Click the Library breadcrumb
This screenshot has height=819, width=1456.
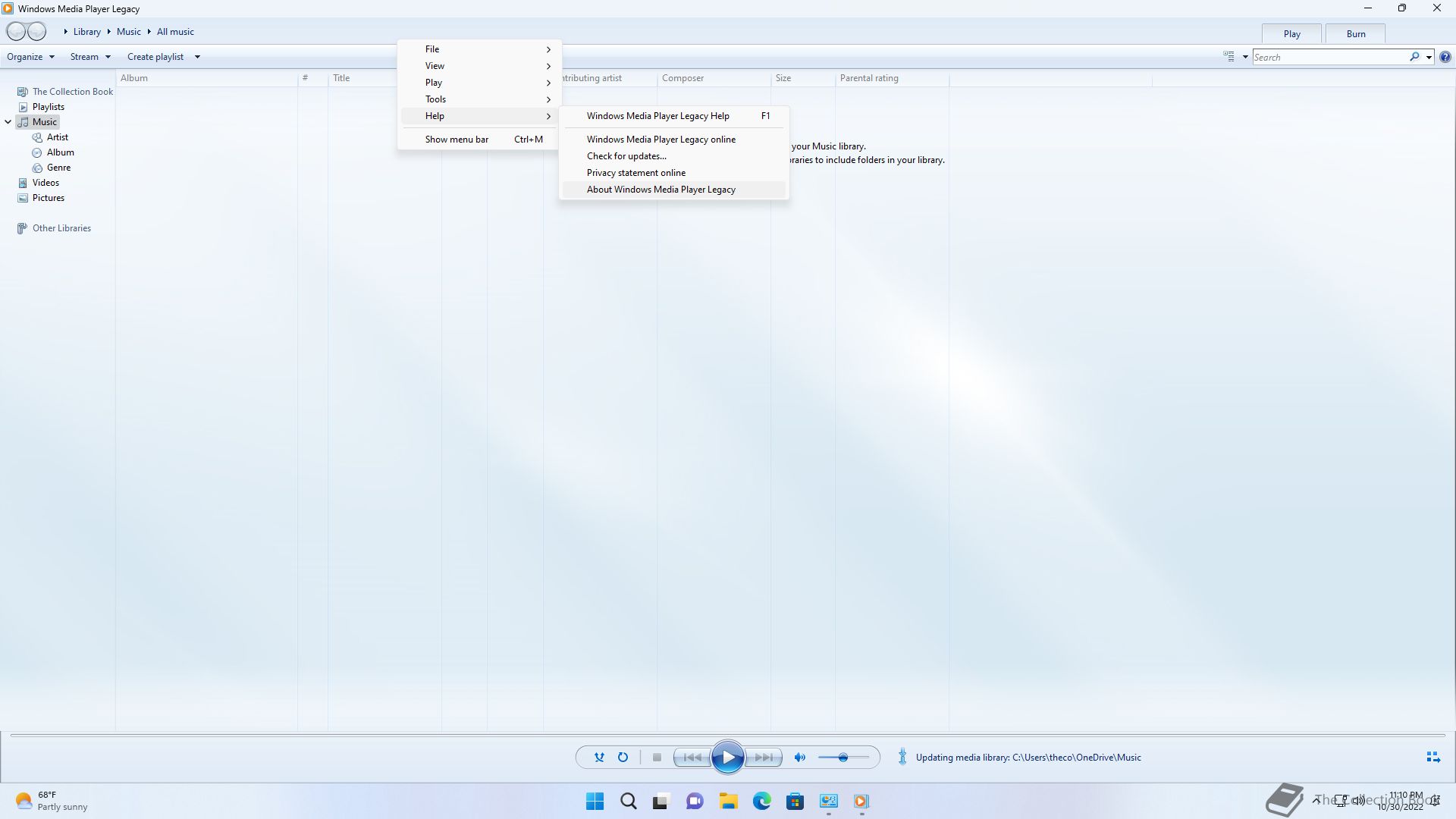pos(86,32)
